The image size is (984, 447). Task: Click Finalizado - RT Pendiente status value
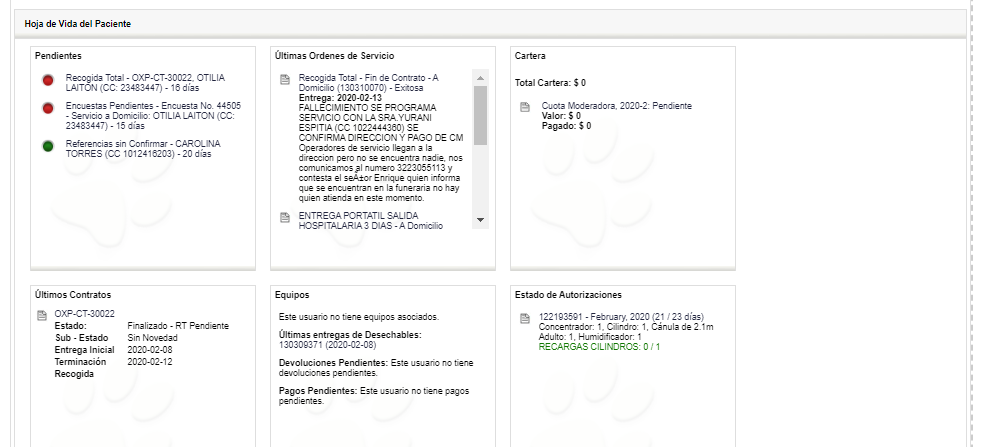[x=178, y=326]
